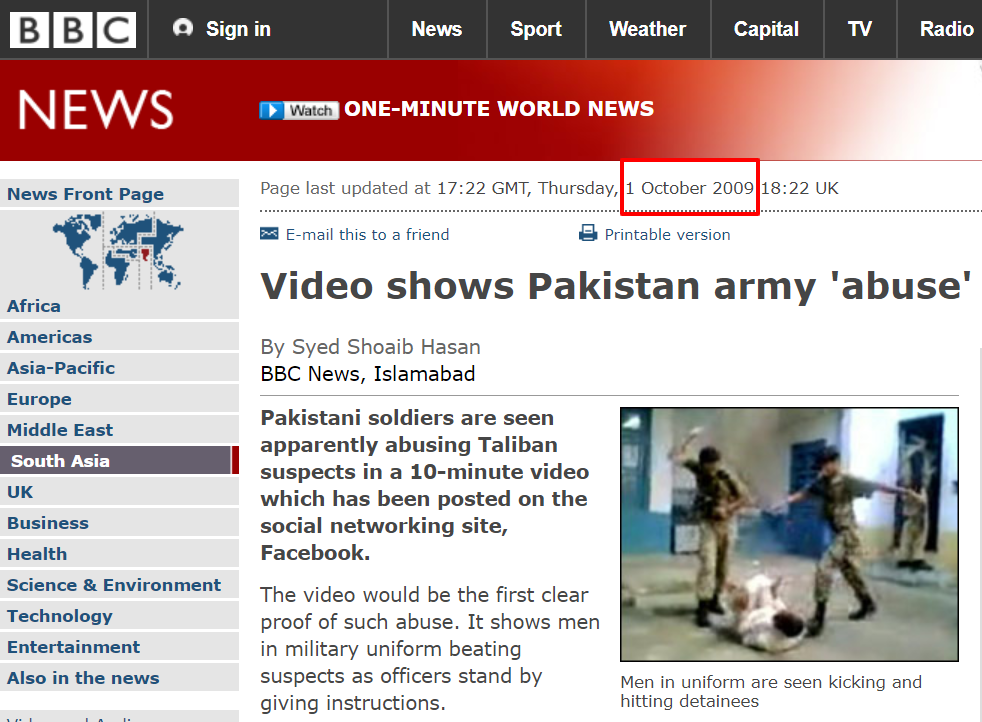Click Printable version link
Image resolution: width=982 pixels, height=722 pixels.
pyautogui.click(x=667, y=235)
